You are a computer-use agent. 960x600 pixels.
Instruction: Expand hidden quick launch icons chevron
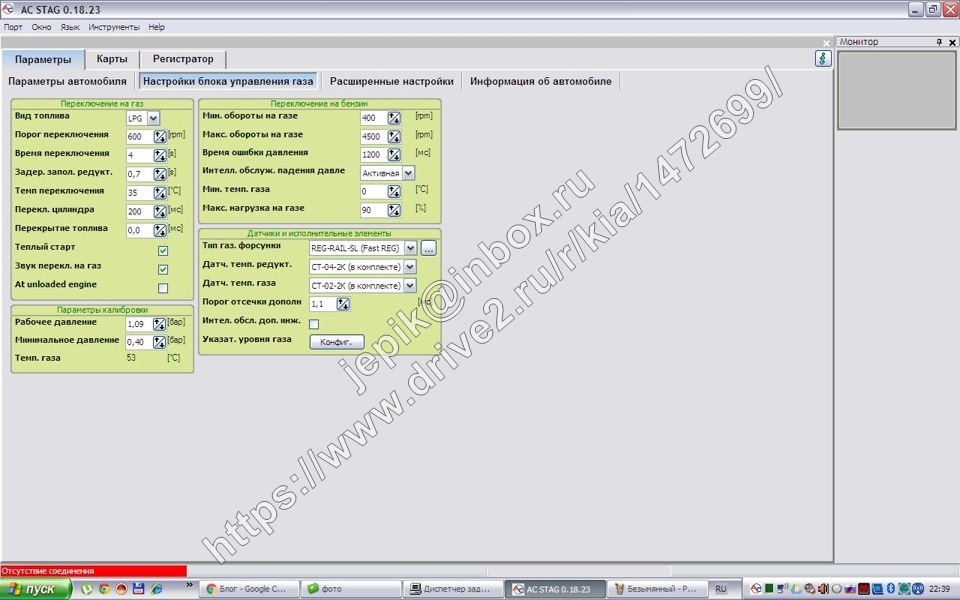[189, 586]
